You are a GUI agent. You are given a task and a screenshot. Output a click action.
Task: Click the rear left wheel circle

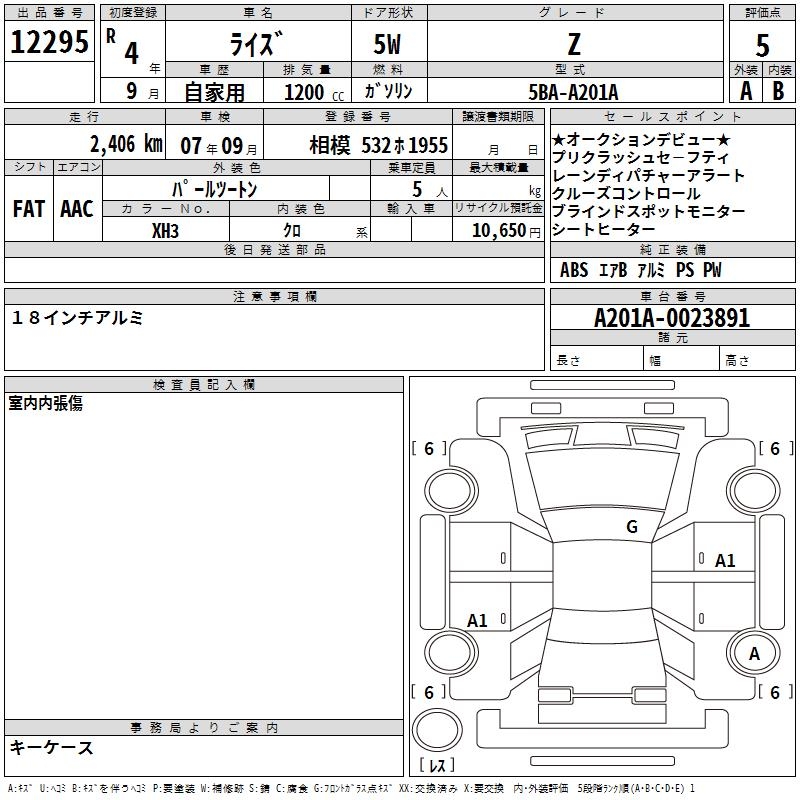pyautogui.click(x=451, y=653)
